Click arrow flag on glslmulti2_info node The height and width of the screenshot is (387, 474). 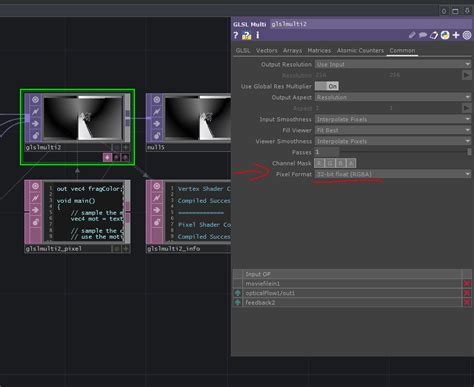click(157, 210)
